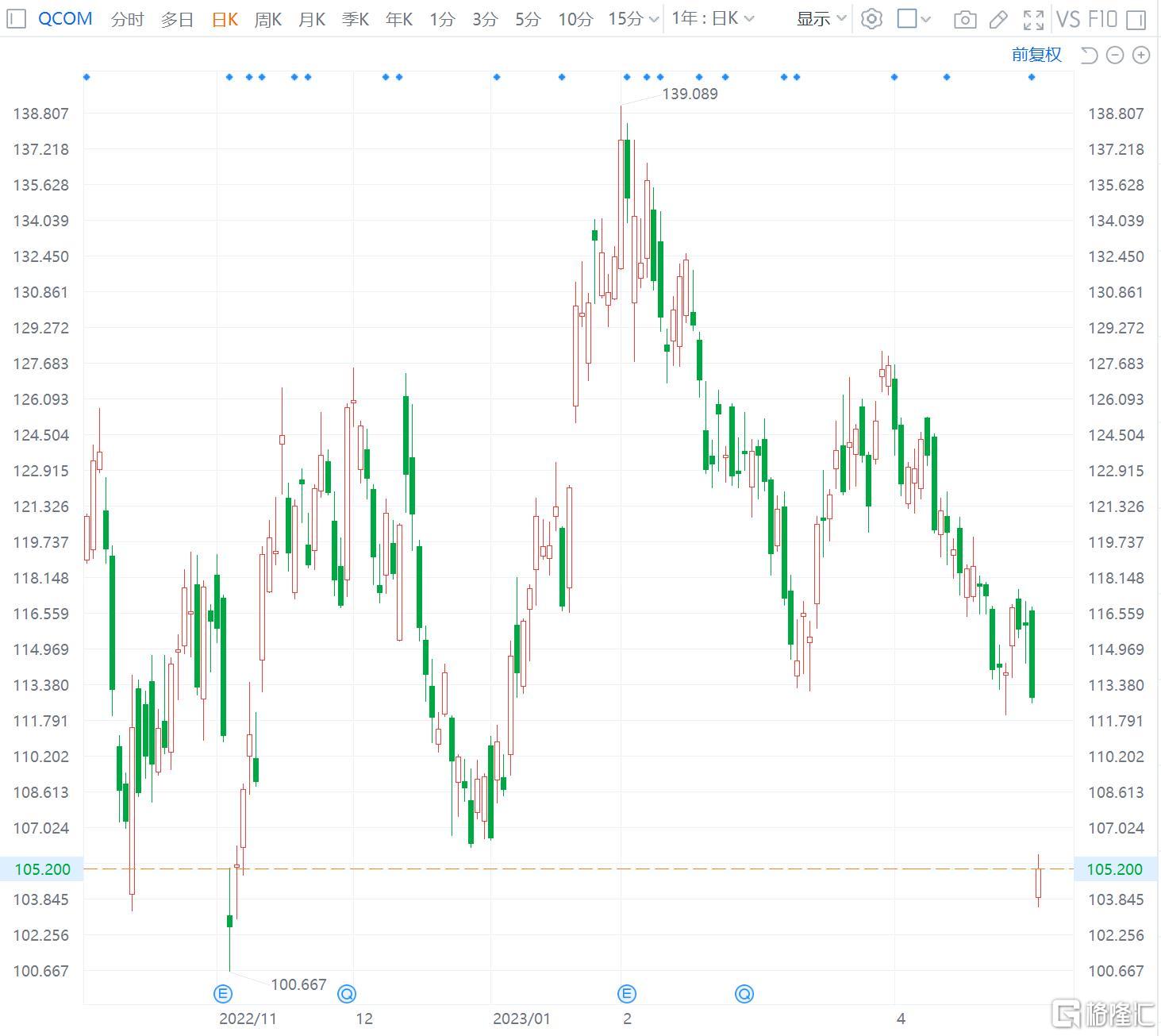Toggle left panel icon beside QCOM
Screen dimensions: 1161x1036
pyautogui.click(x=16, y=19)
